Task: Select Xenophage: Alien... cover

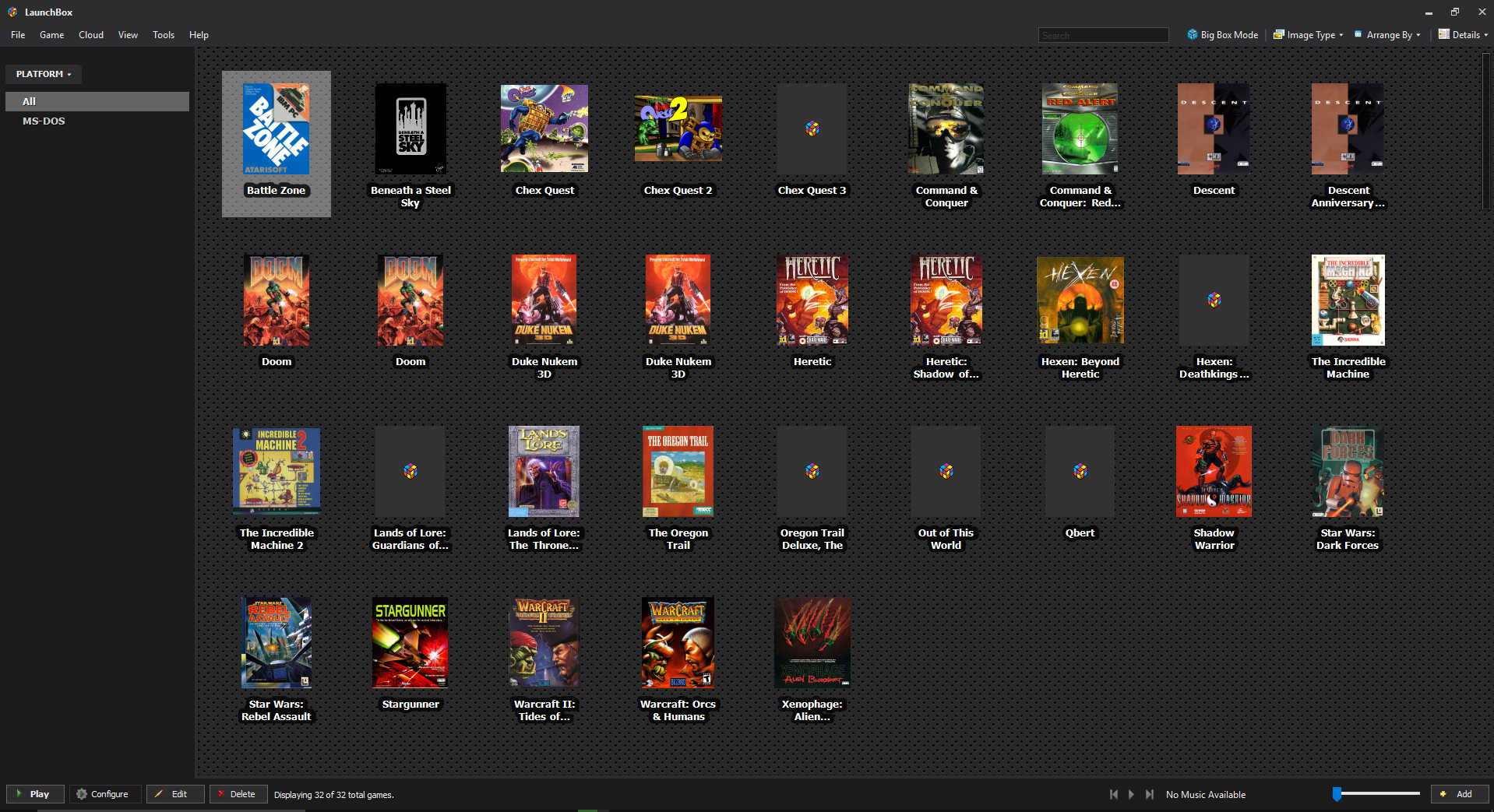Action: pyautogui.click(x=812, y=643)
